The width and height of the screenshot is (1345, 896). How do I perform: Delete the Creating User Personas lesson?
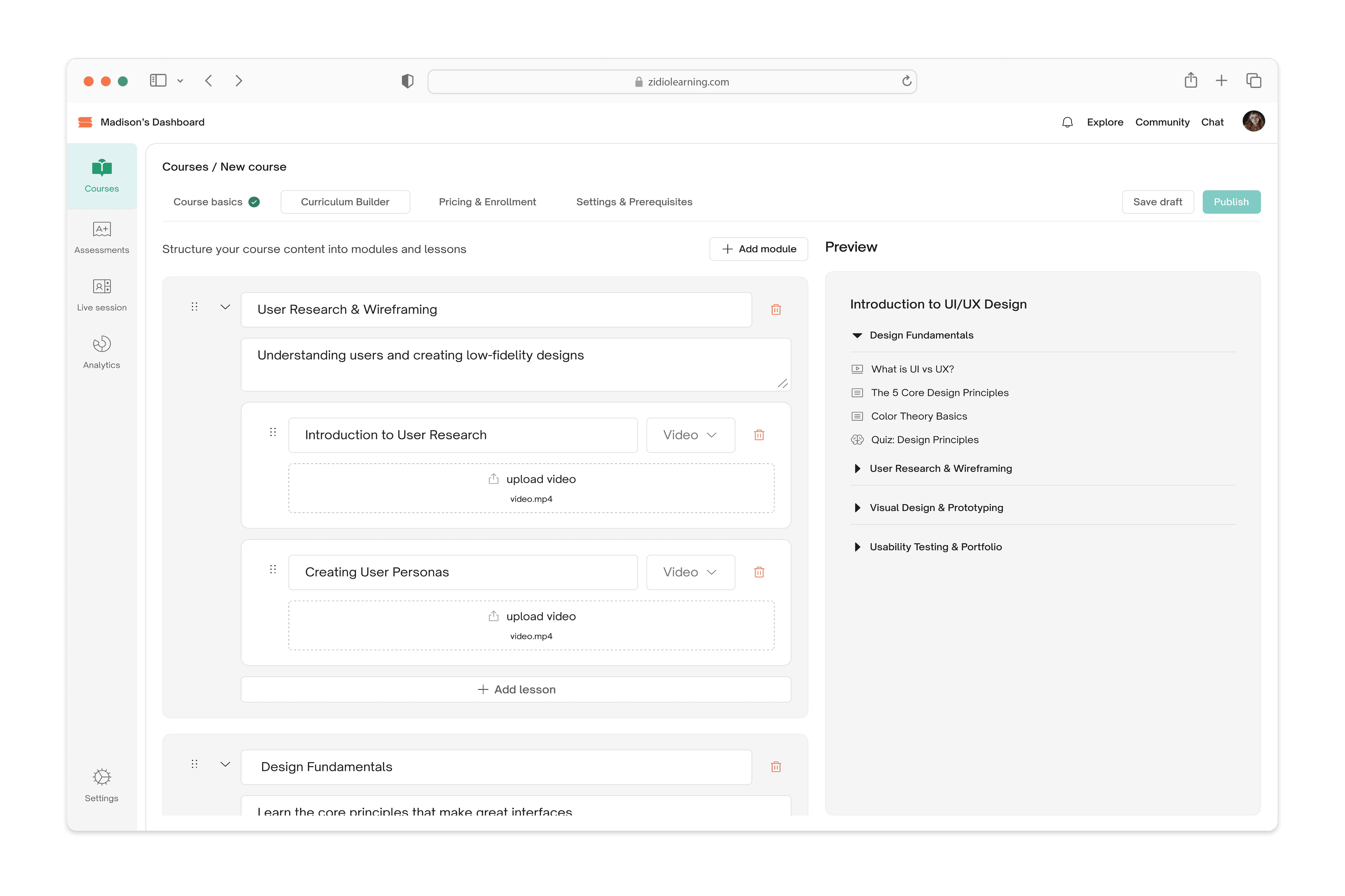tap(759, 573)
